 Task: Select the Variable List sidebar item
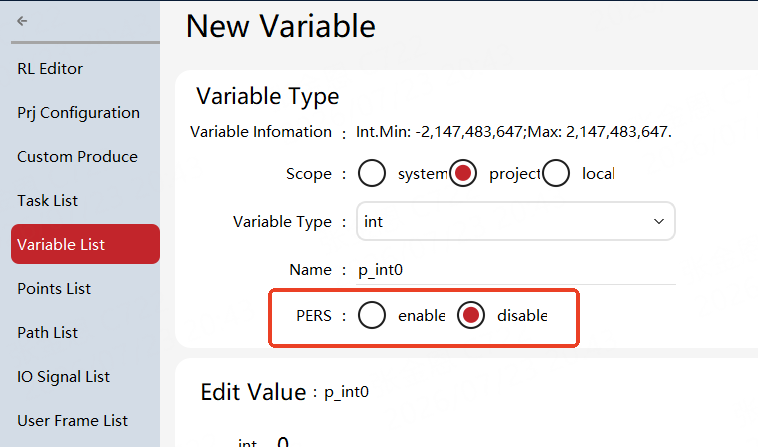coord(85,244)
